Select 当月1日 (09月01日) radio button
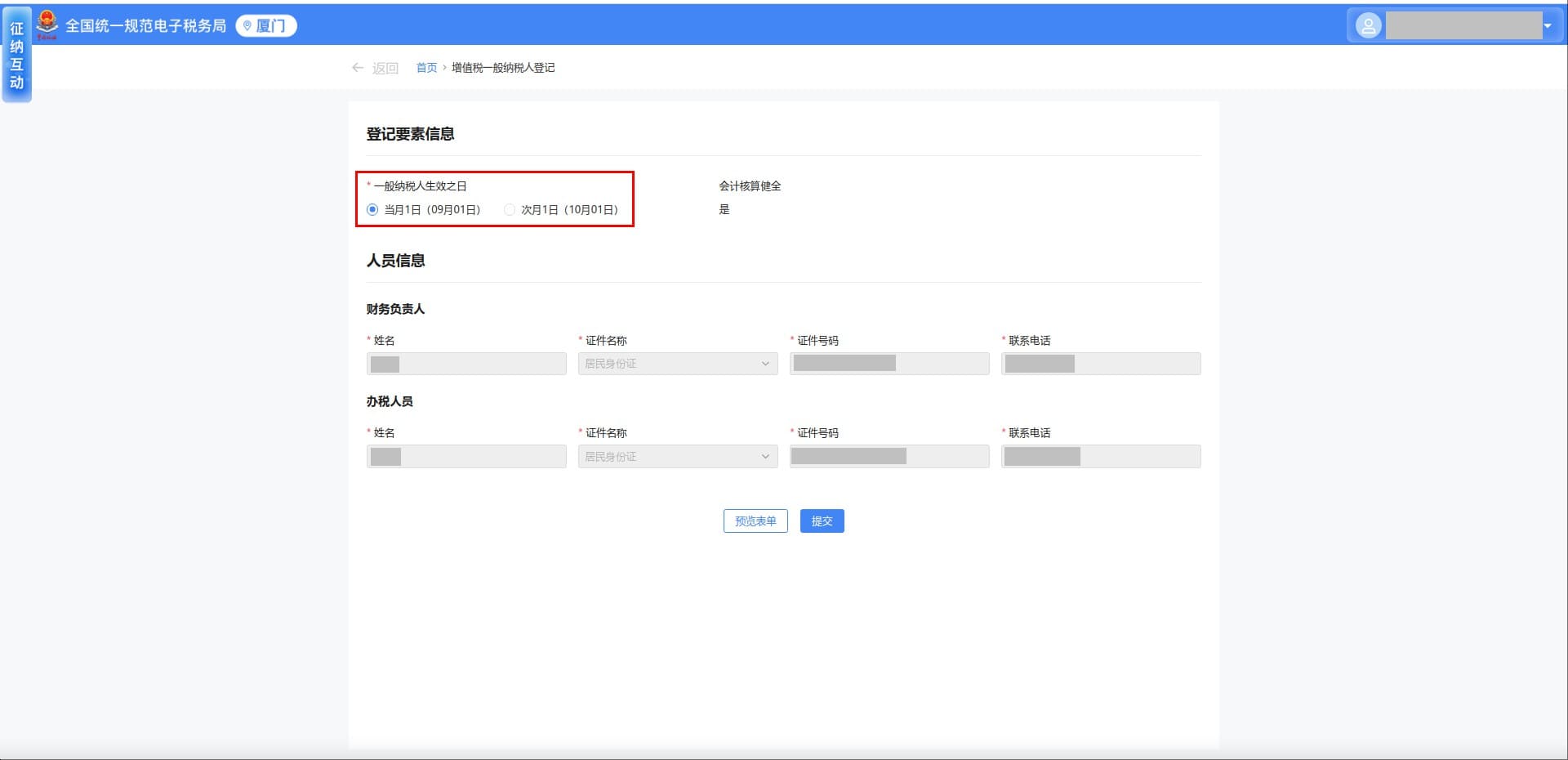This screenshot has width=1568, height=760. 373,210
